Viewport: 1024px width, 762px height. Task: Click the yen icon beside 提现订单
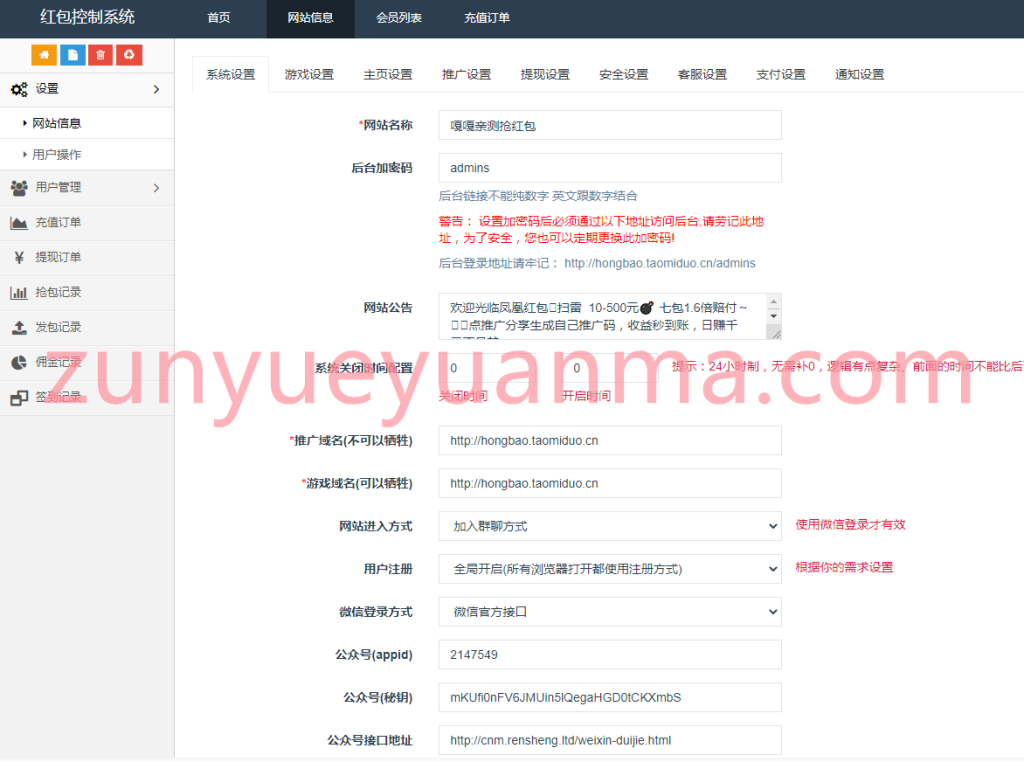click(19, 257)
